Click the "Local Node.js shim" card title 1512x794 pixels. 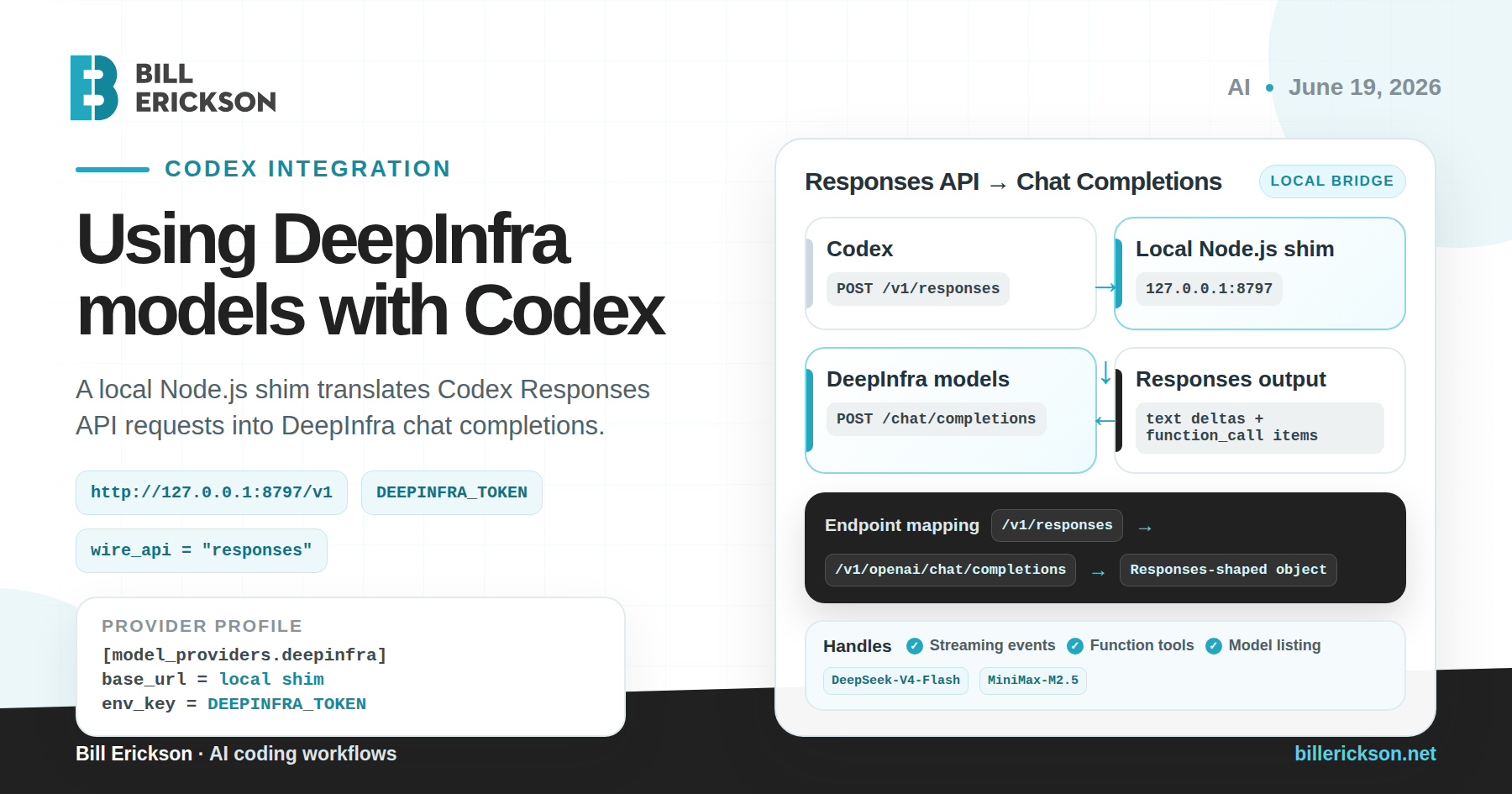pos(1235,249)
